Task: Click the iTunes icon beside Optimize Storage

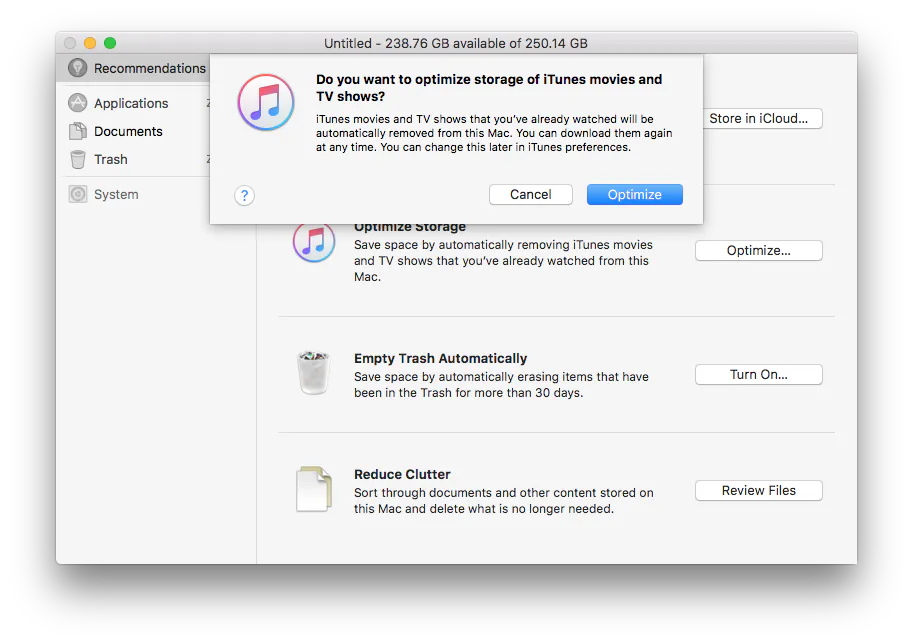Action: pos(314,241)
